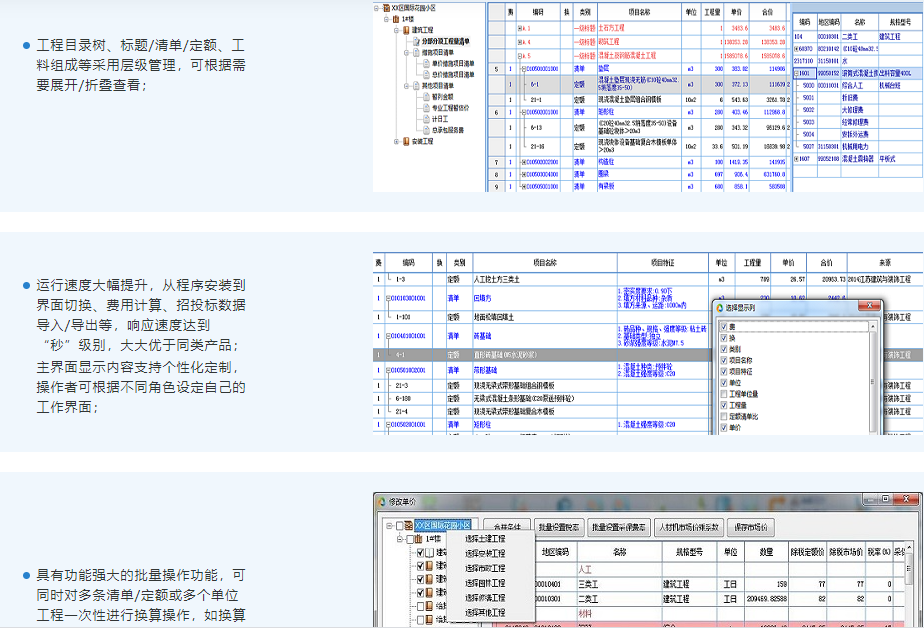The height and width of the screenshot is (629, 924).
Task: Enable the 工程单位量 column checkbox
Action: tap(725, 394)
